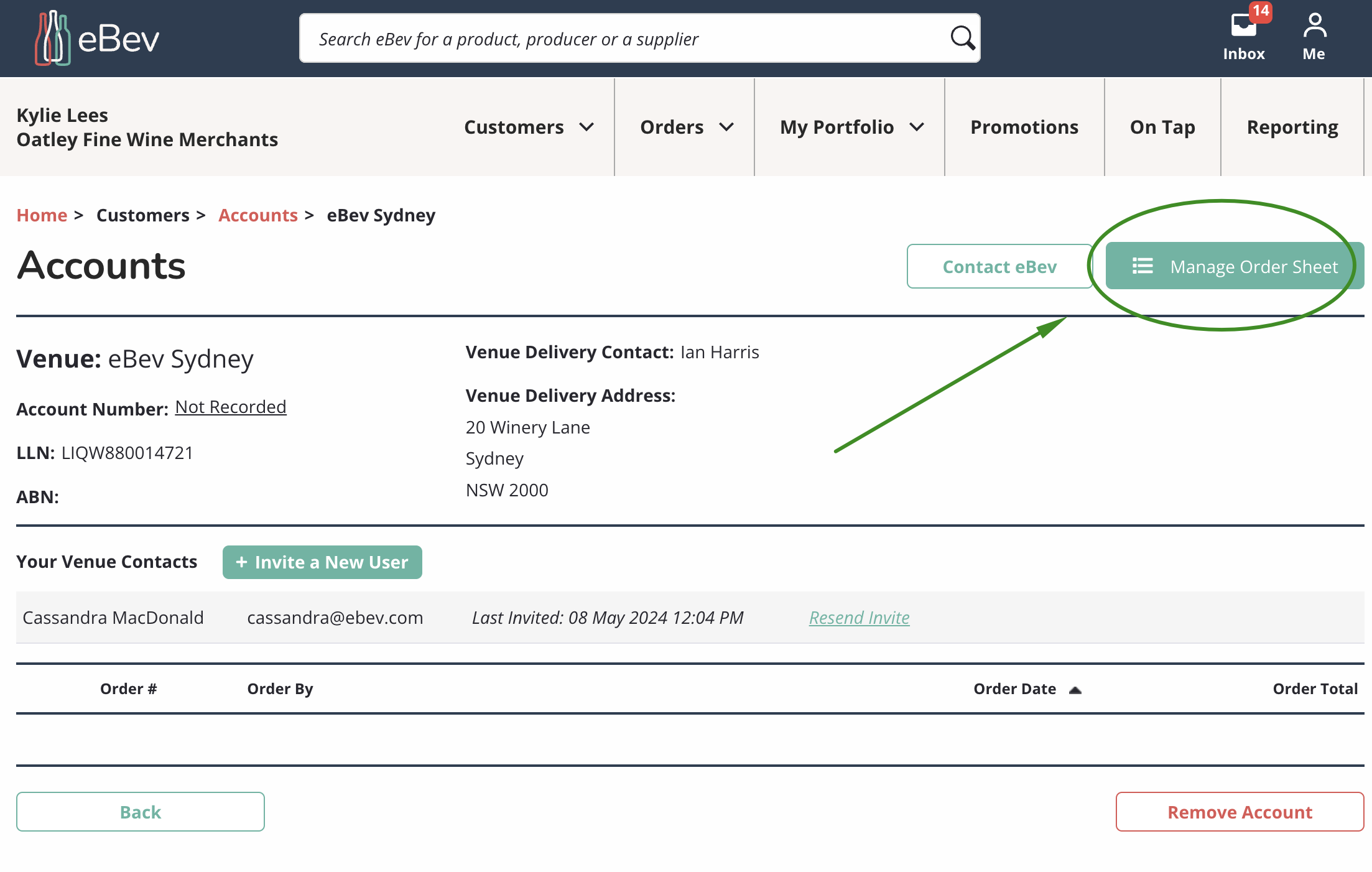The height and width of the screenshot is (872, 1372).
Task: Click Manage Order Sheet list icon
Action: click(x=1143, y=266)
